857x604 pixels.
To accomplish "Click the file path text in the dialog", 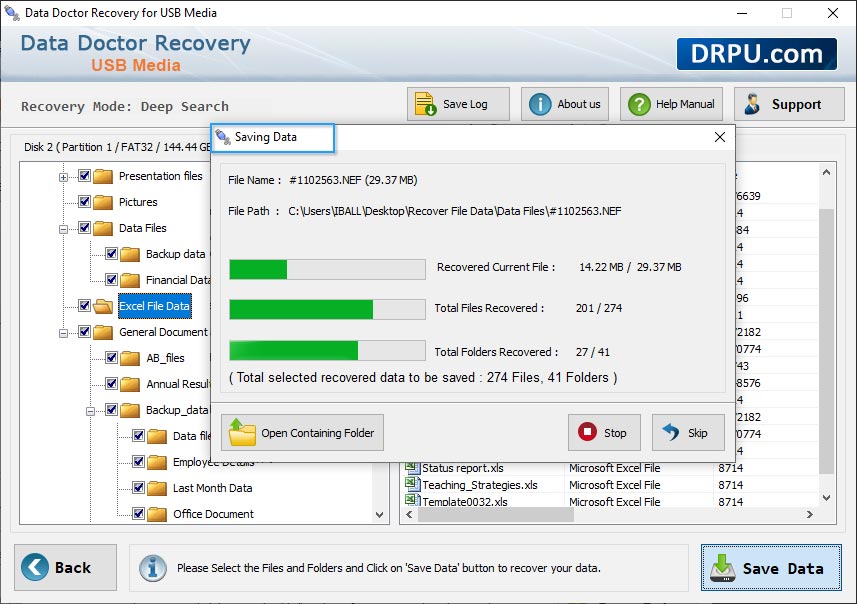I will [454, 211].
